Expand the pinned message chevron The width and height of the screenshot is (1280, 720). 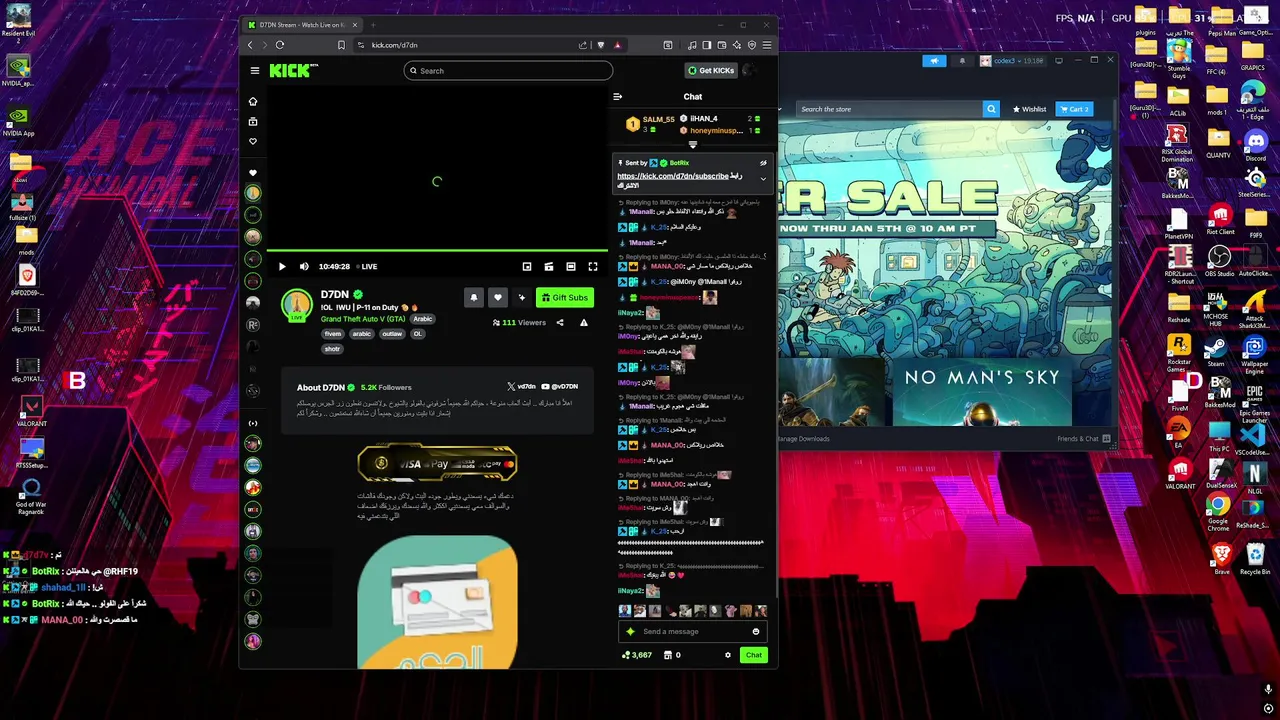pos(763,179)
